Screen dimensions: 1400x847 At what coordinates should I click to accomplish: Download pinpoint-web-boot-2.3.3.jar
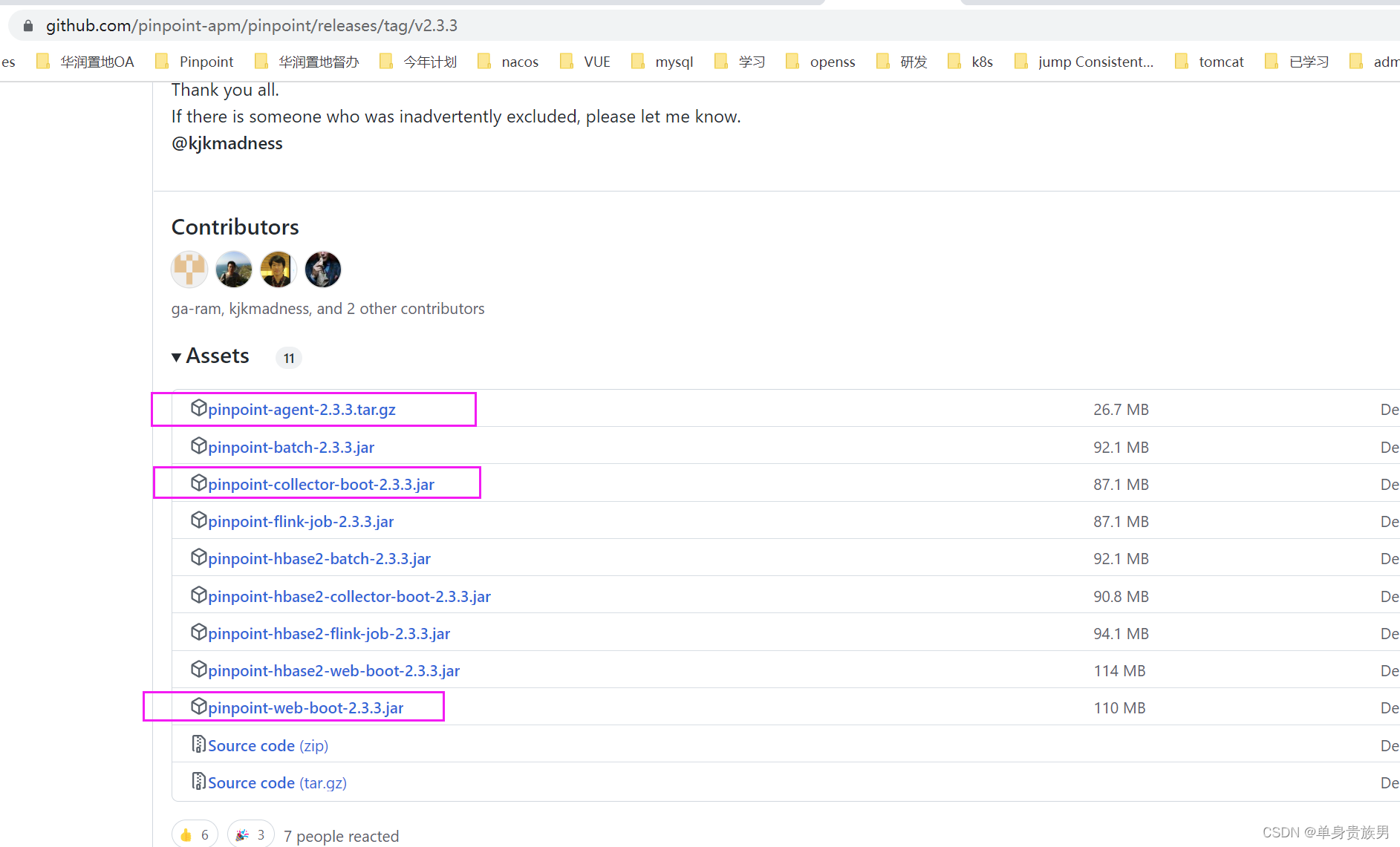point(305,708)
